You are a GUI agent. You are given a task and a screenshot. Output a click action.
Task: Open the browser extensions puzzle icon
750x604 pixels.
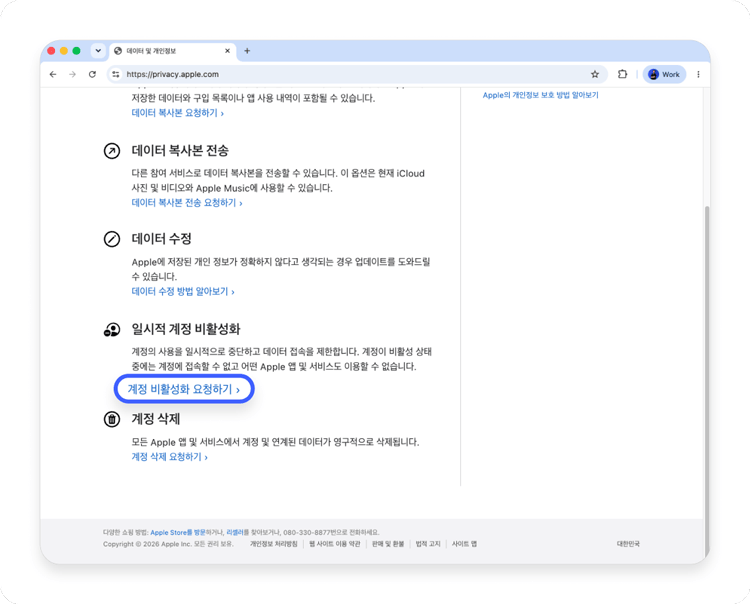click(622, 74)
